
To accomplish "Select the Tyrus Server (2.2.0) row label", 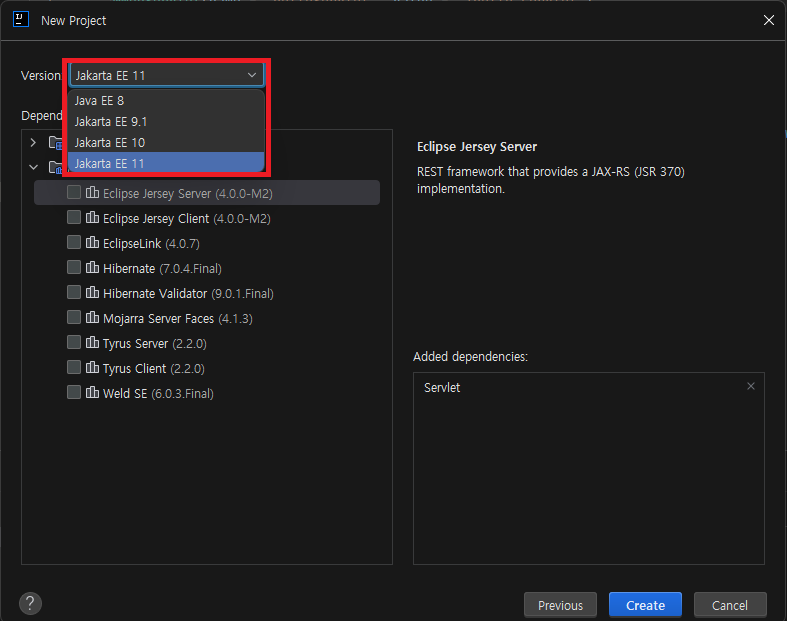I will click(155, 344).
